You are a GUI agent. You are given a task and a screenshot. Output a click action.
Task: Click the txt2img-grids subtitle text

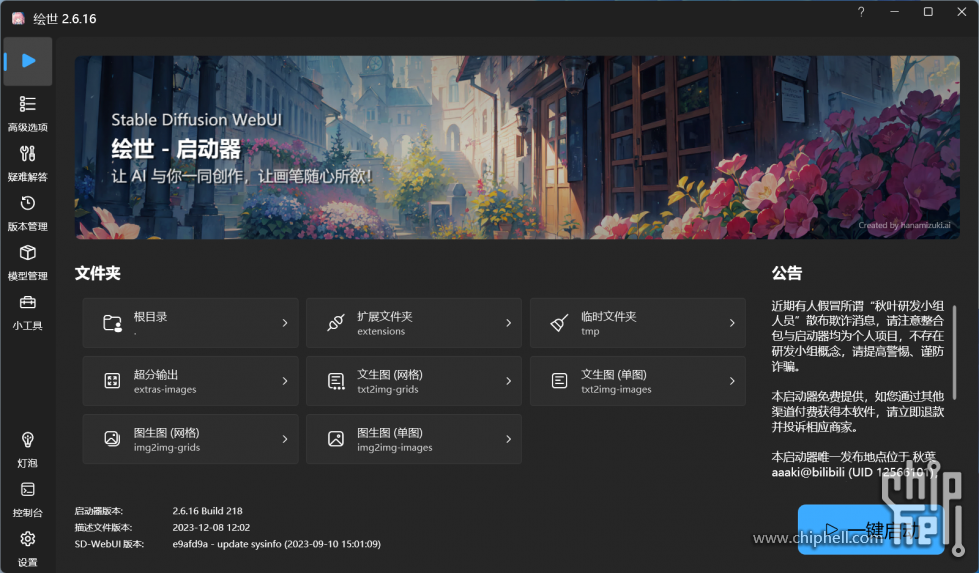tap(388, 389)
